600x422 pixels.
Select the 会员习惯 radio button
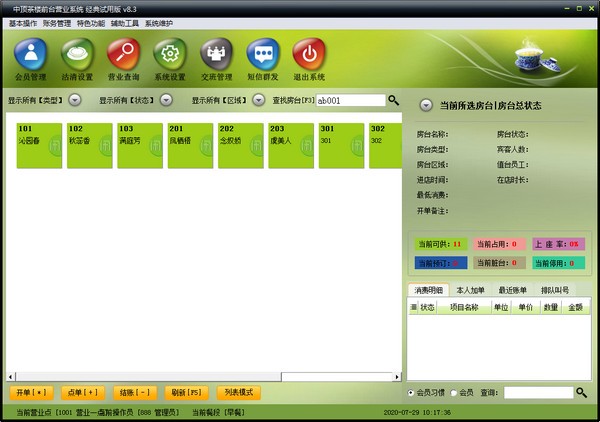[412, 393]
